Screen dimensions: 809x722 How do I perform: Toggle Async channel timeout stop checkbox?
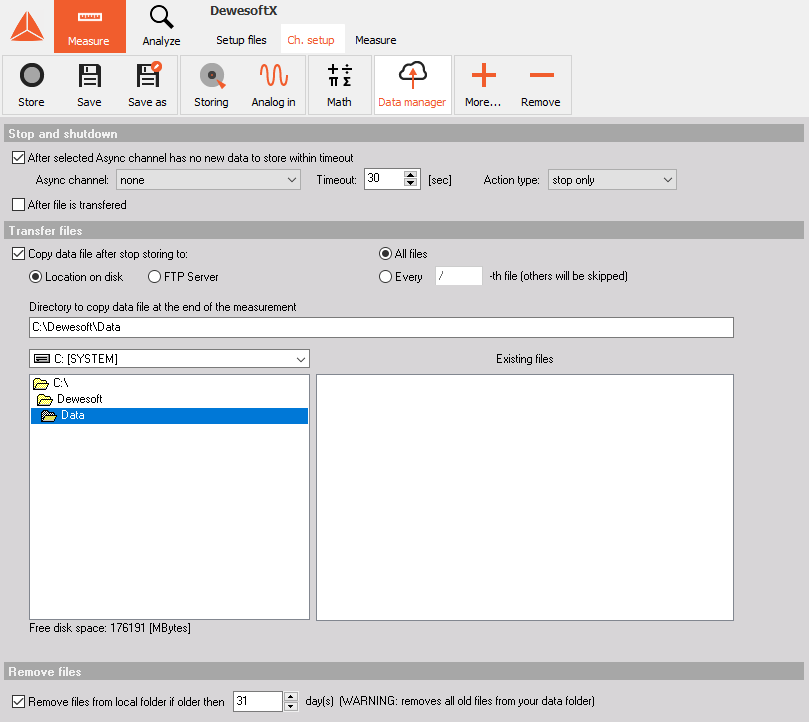point(19,157)
